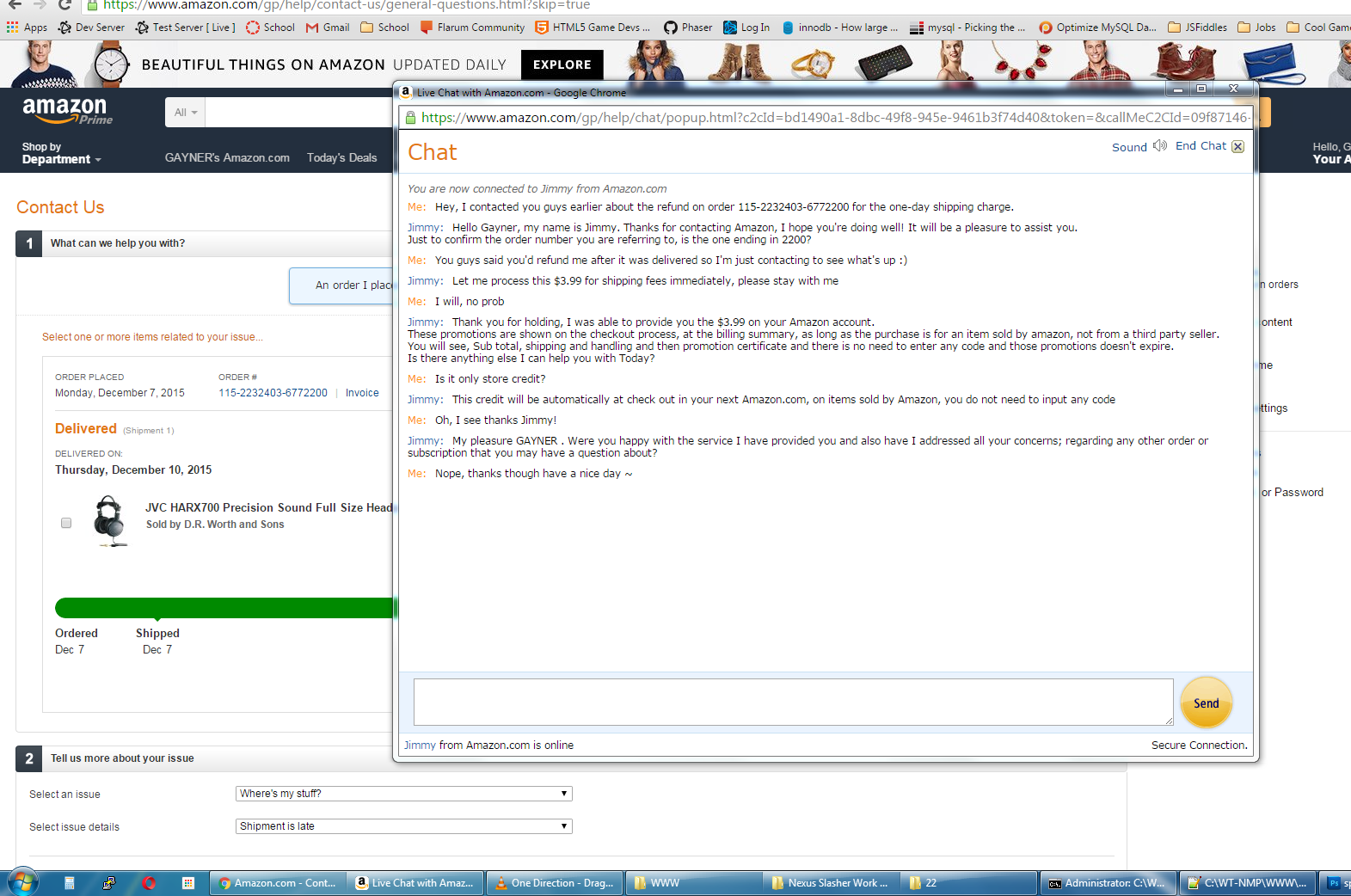This screenshot has width=1351, height=896.
Task: Click the chat message text box
Action: (x=793, y=702)
